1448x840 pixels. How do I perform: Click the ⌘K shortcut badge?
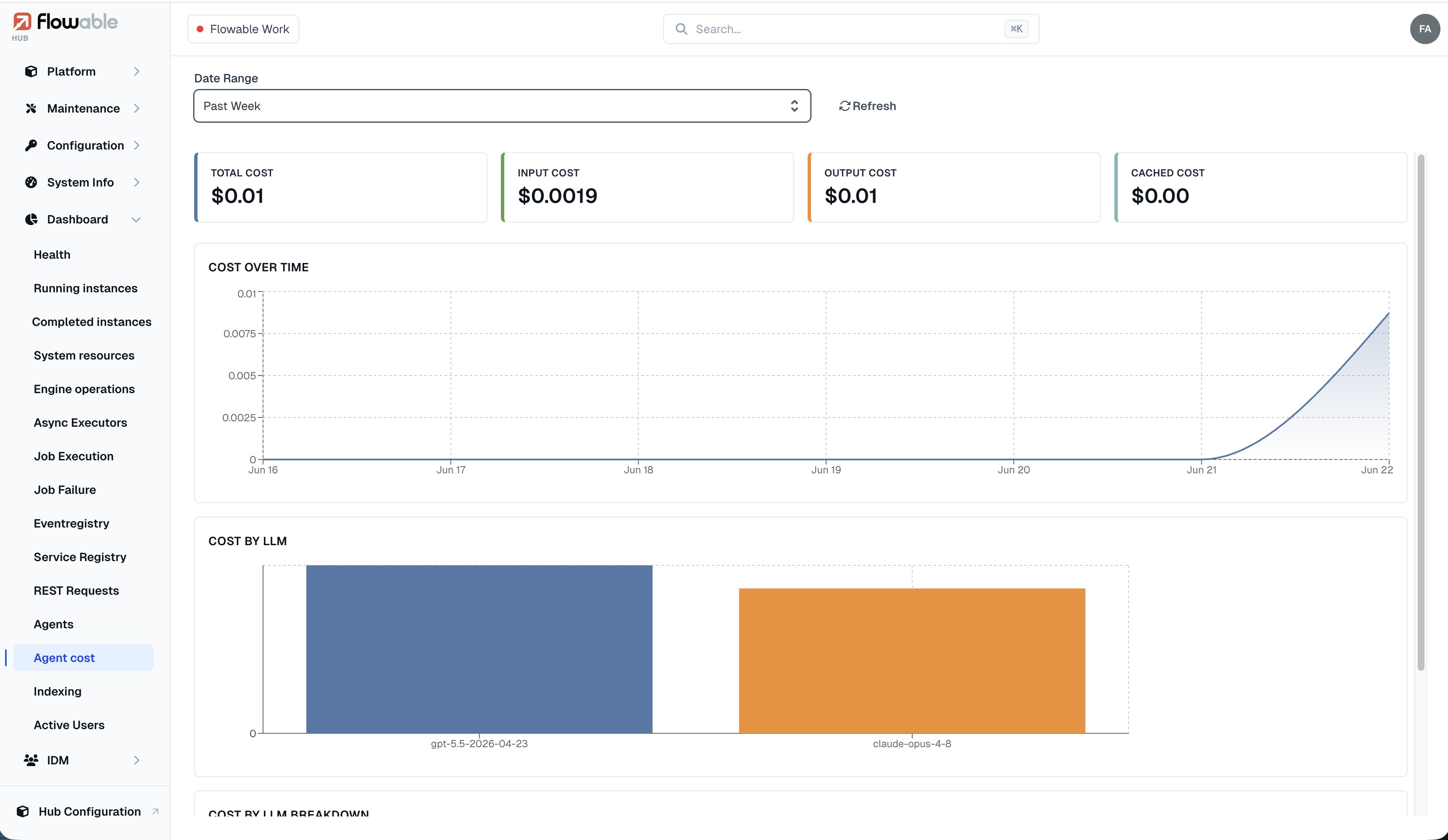pyautogui.click(x=1016, y=29)
